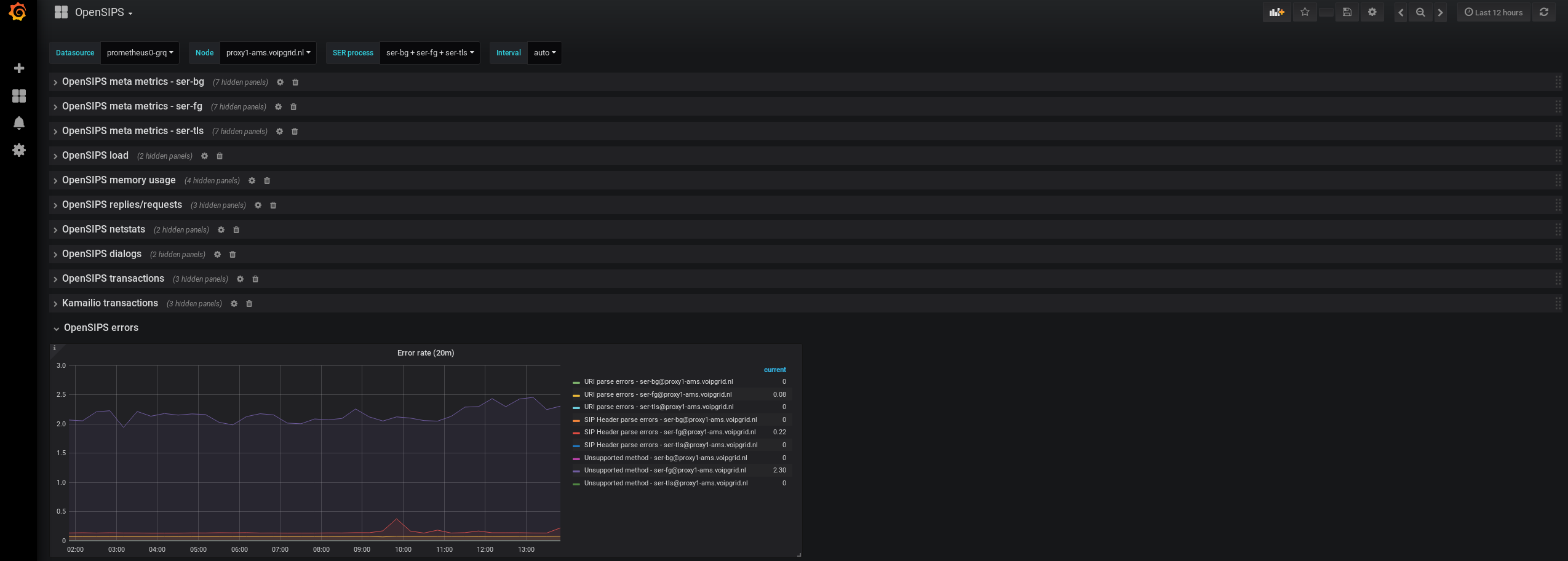Expand the Kamailio transactions row
The width and height of the screenshot is (1568, 561).
[x=110, y=303]
